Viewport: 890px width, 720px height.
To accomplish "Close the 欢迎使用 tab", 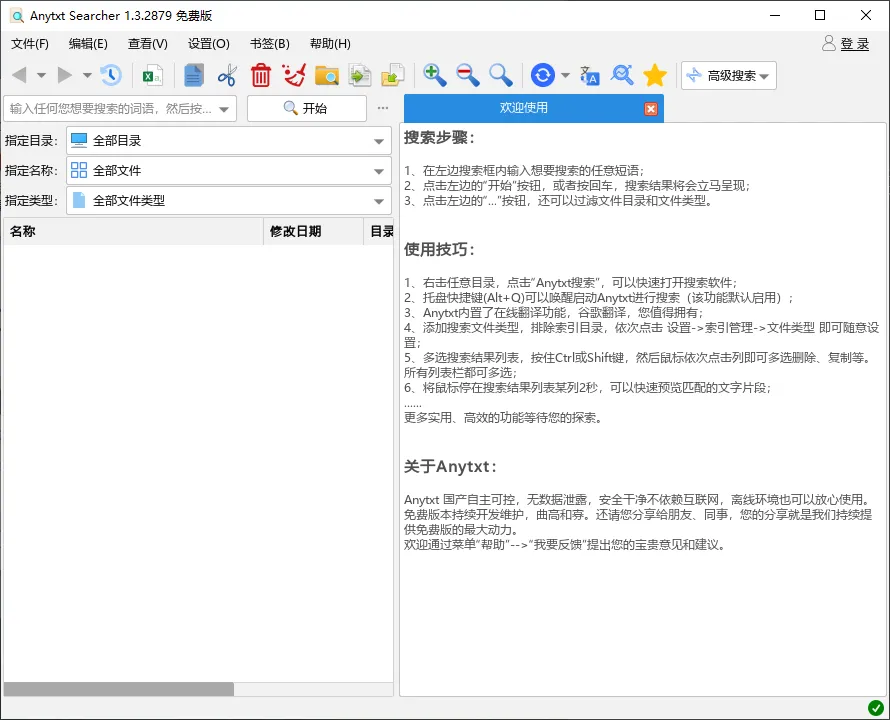I will 650,109.
